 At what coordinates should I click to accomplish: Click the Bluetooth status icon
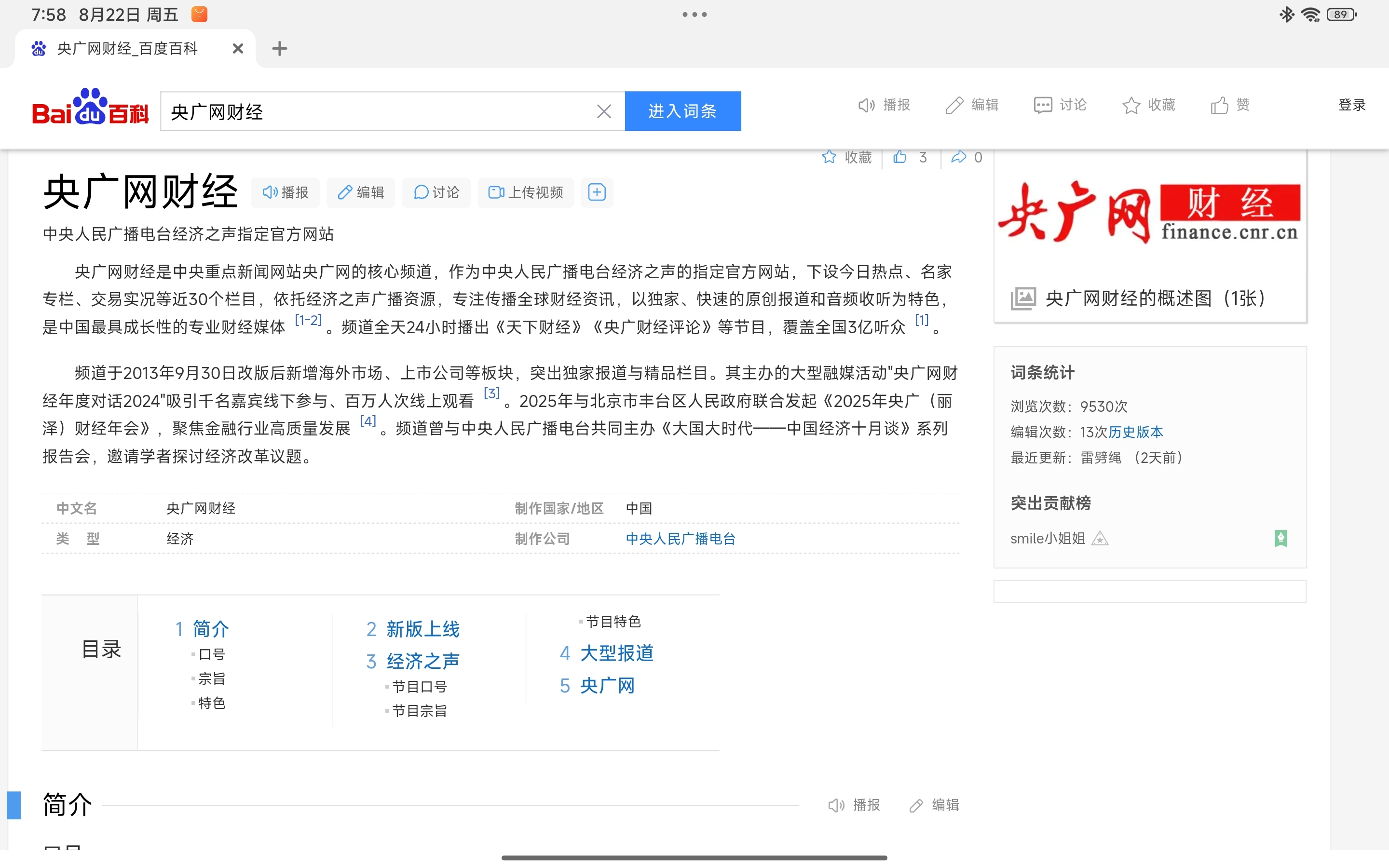(x=1287, y=14)
